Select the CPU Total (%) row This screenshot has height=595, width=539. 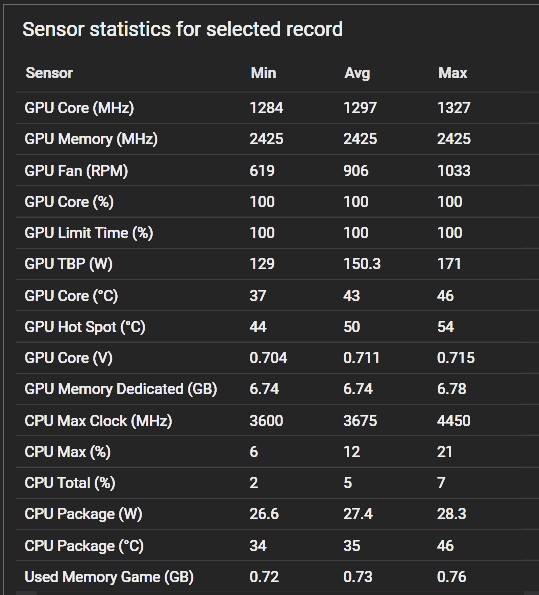[277, 483]
